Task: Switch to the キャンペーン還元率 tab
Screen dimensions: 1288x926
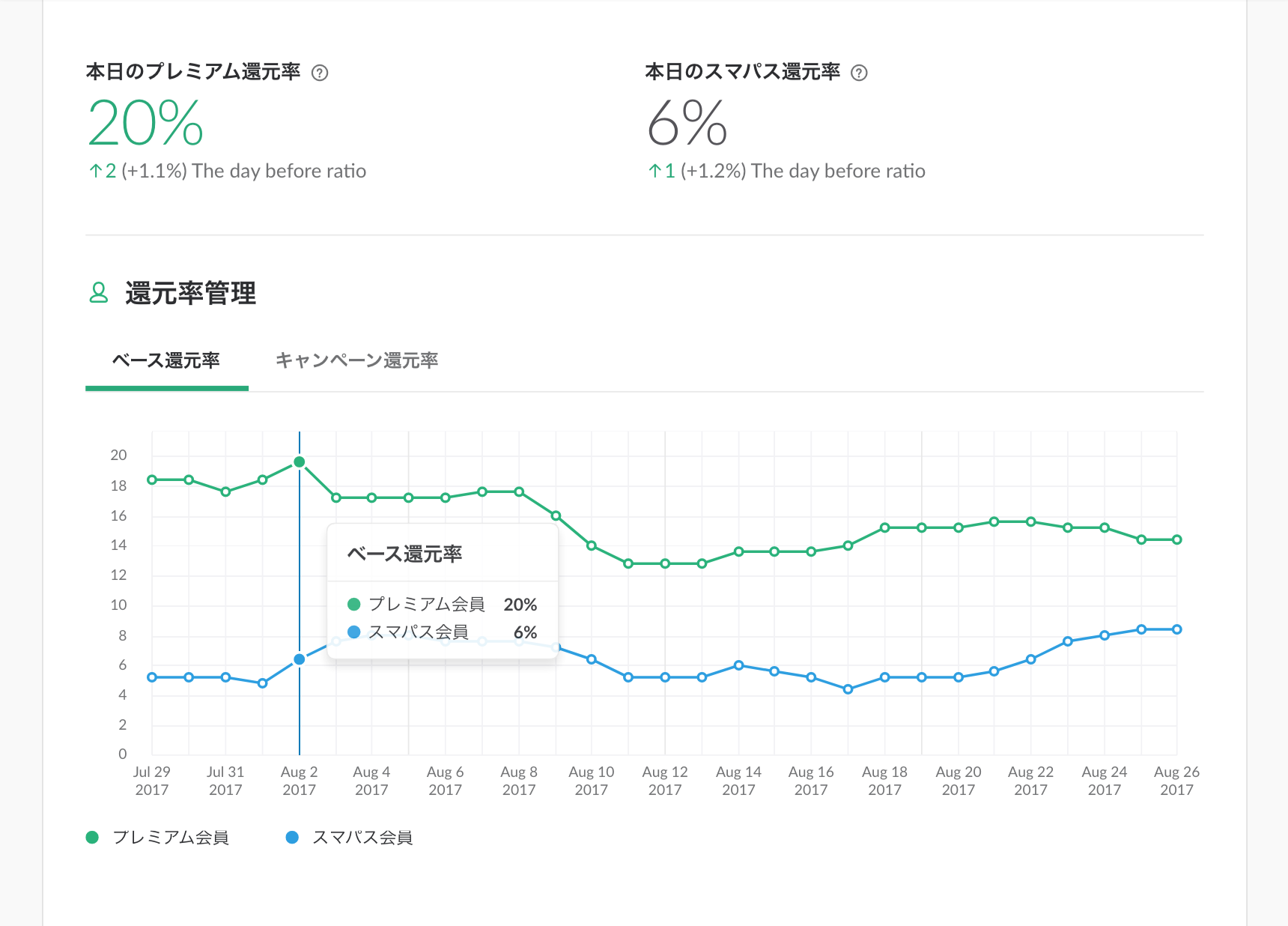Action: 356,361
